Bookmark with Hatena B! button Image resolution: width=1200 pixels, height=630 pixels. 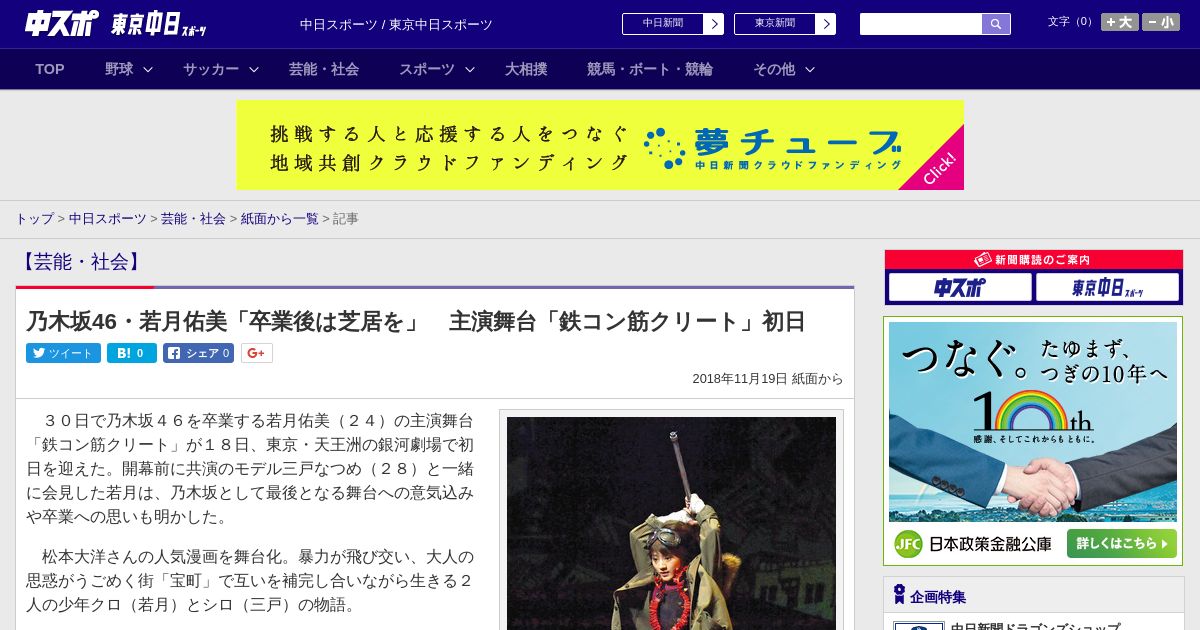pyautogui.click(x=132, y=353)
